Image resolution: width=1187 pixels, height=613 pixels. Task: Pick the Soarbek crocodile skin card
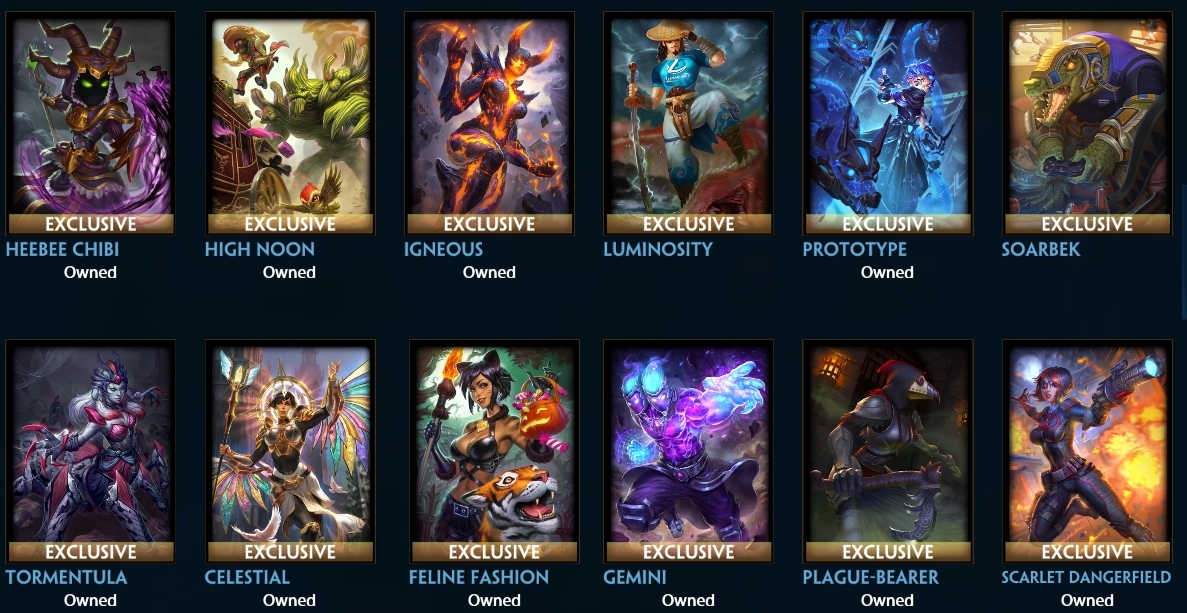[x=1087, y=123]
